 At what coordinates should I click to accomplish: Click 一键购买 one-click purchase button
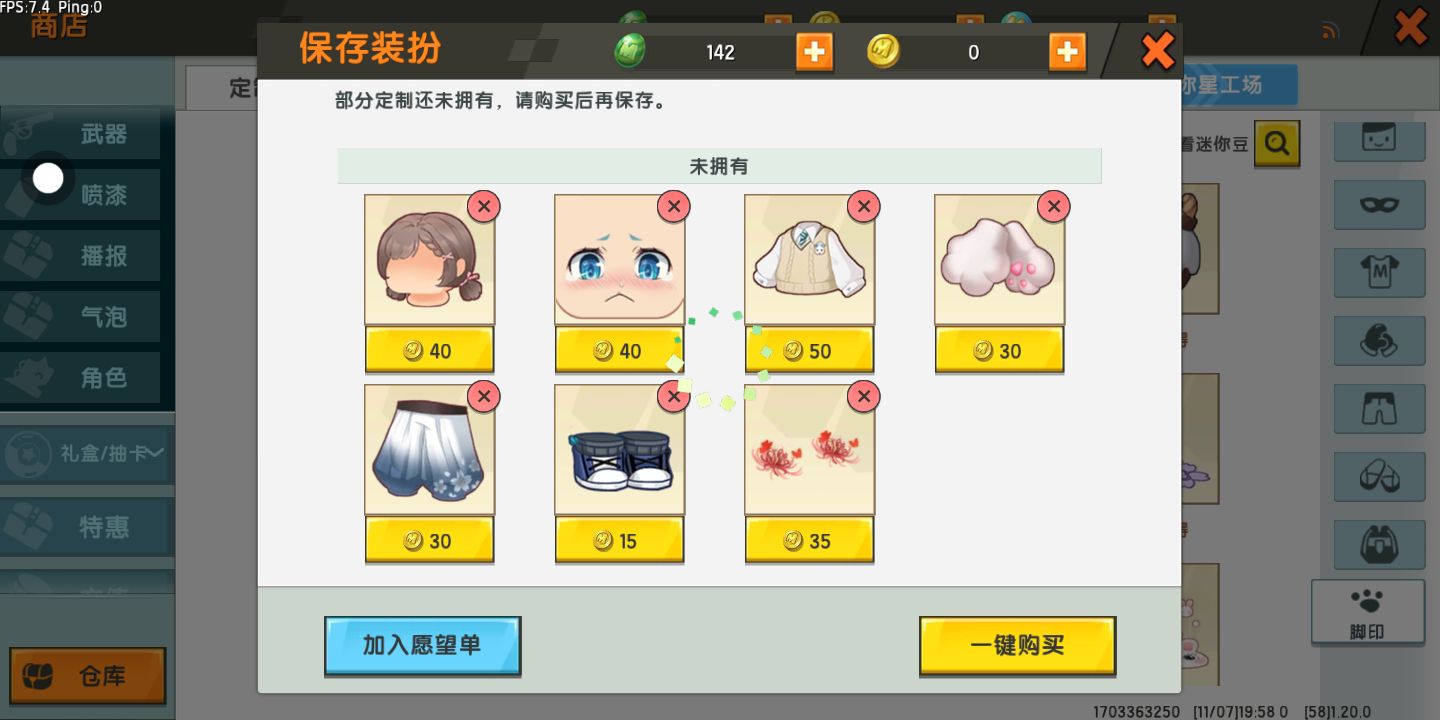click(1017, 645)
